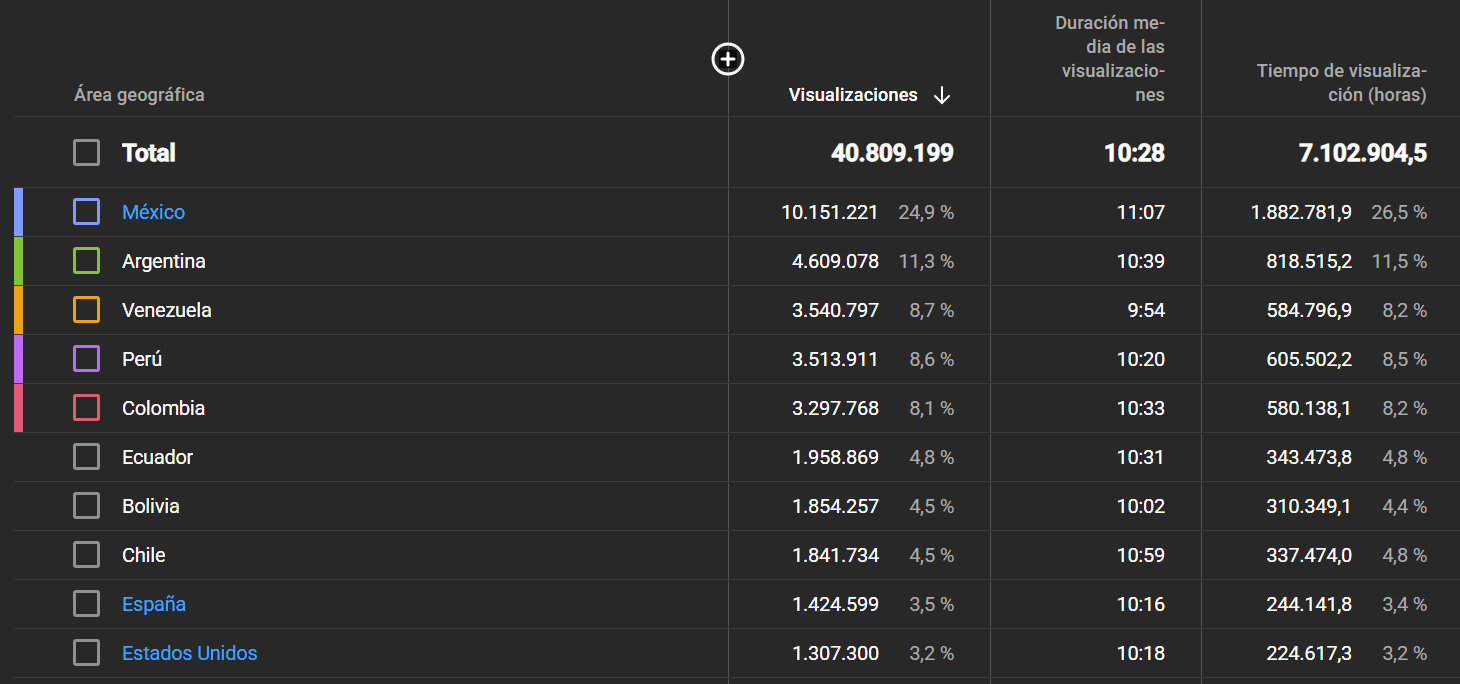The width and height of the screenshot is (1460, 684).
Task: Sort by the Visualizaciones column header
Action: 853,95
